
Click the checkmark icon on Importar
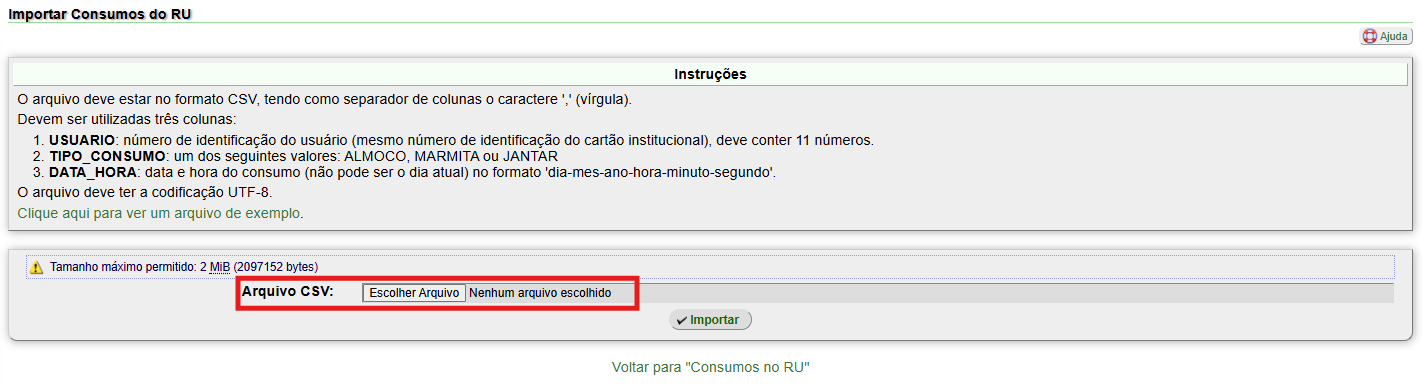tap(681, 320)
